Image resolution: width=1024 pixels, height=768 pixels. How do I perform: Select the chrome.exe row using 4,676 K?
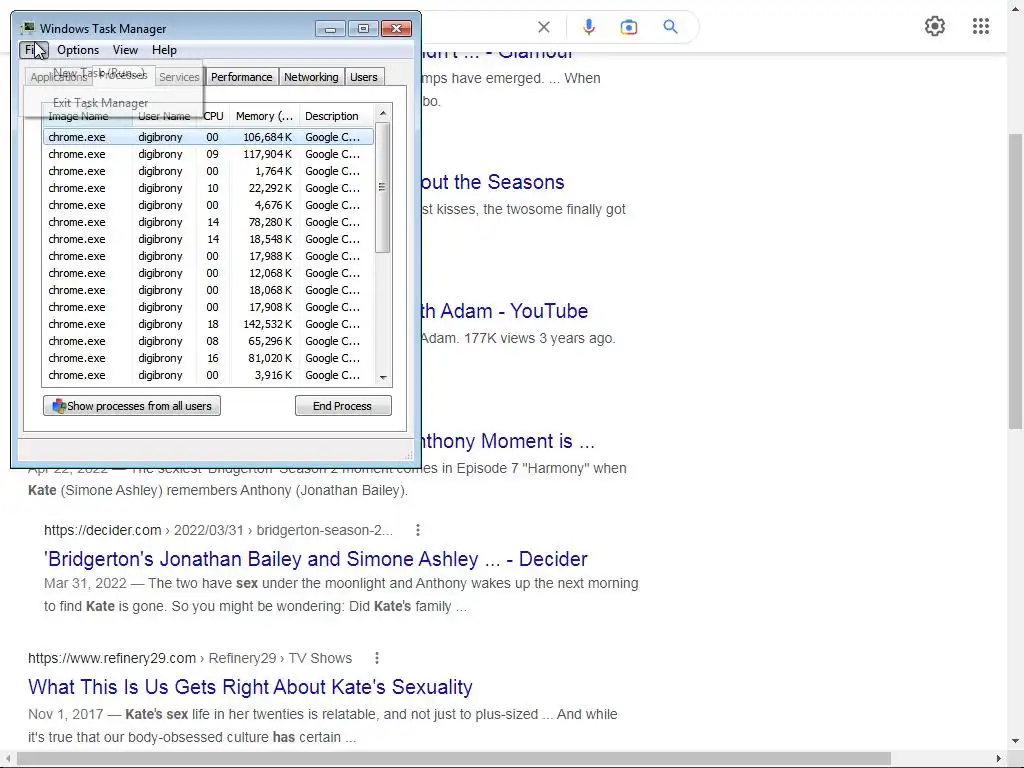(208, 205)
